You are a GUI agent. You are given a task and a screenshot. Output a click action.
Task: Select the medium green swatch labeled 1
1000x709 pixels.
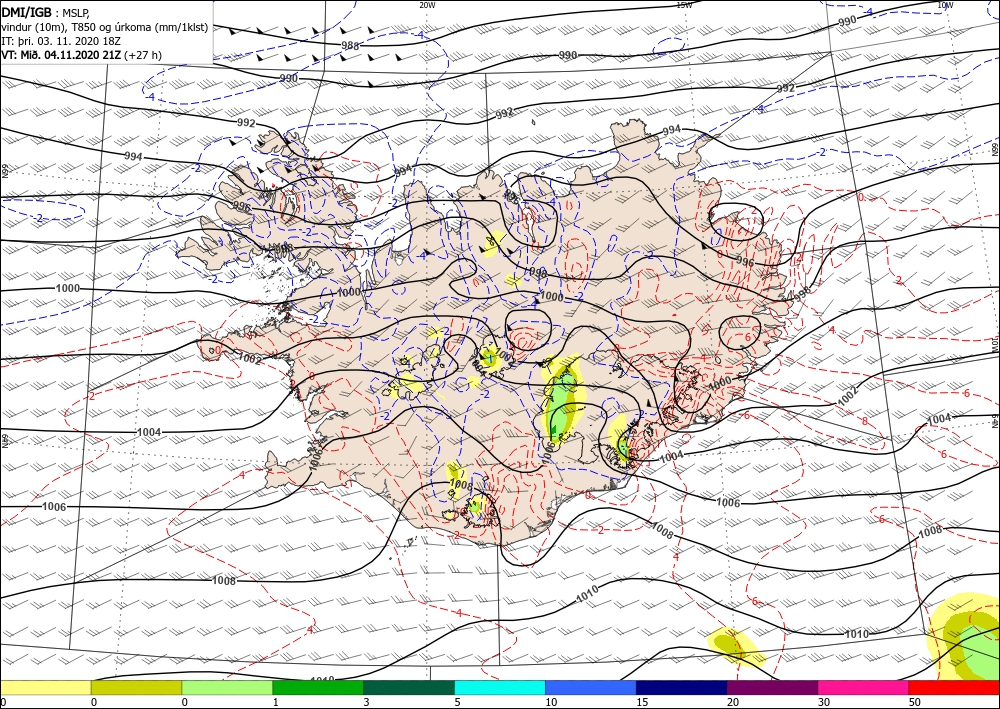tap(318, 687)
